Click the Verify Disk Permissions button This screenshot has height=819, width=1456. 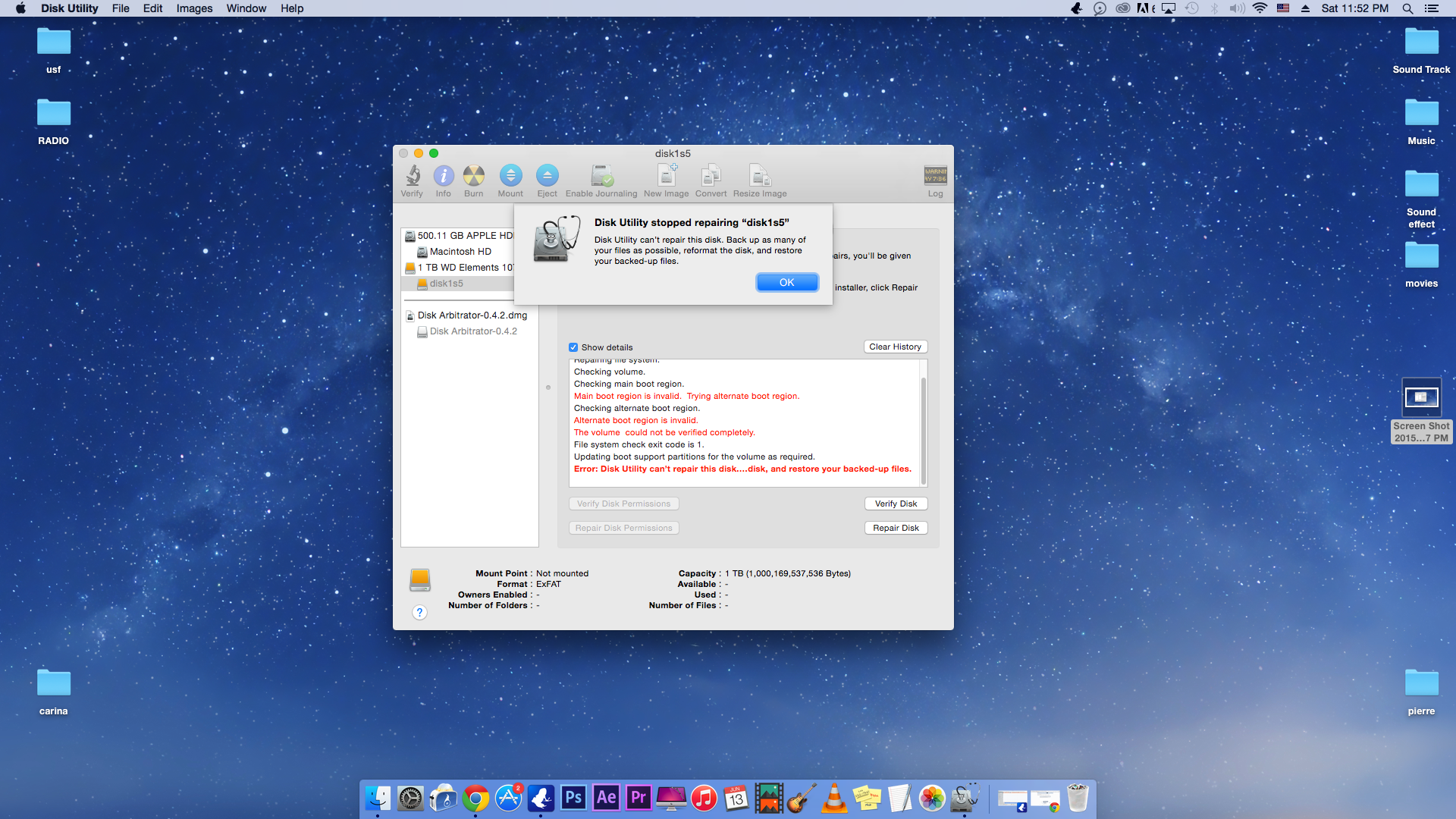tap(623, 504)
